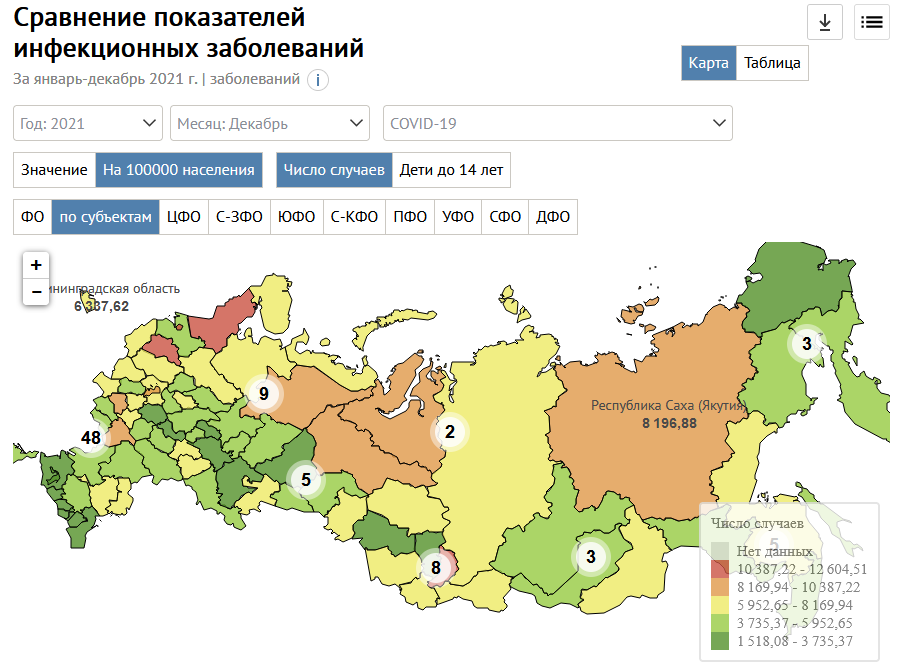The height and width of the screenshot is (667, 908).
Task: Click Республика Саха (Якутия) region label
Action: coord(668,405)
